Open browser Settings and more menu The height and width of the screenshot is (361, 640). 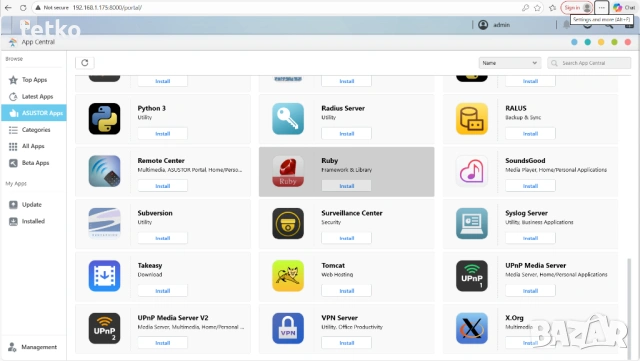[602, 7]
